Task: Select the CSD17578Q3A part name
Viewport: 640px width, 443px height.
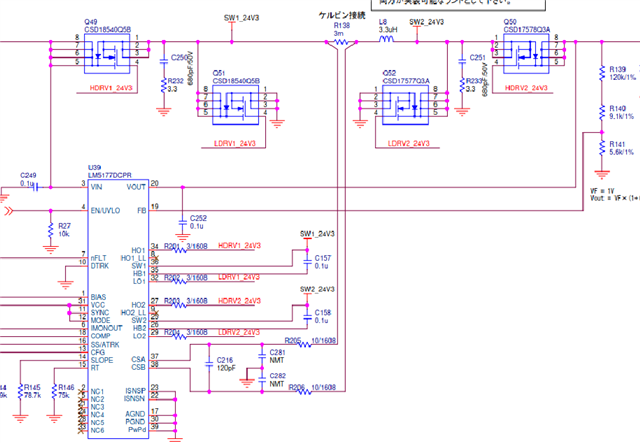Action: [527, 29]
